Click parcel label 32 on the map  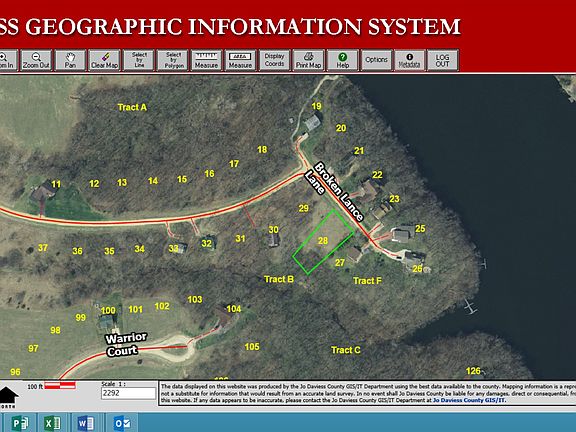(206, 243)
